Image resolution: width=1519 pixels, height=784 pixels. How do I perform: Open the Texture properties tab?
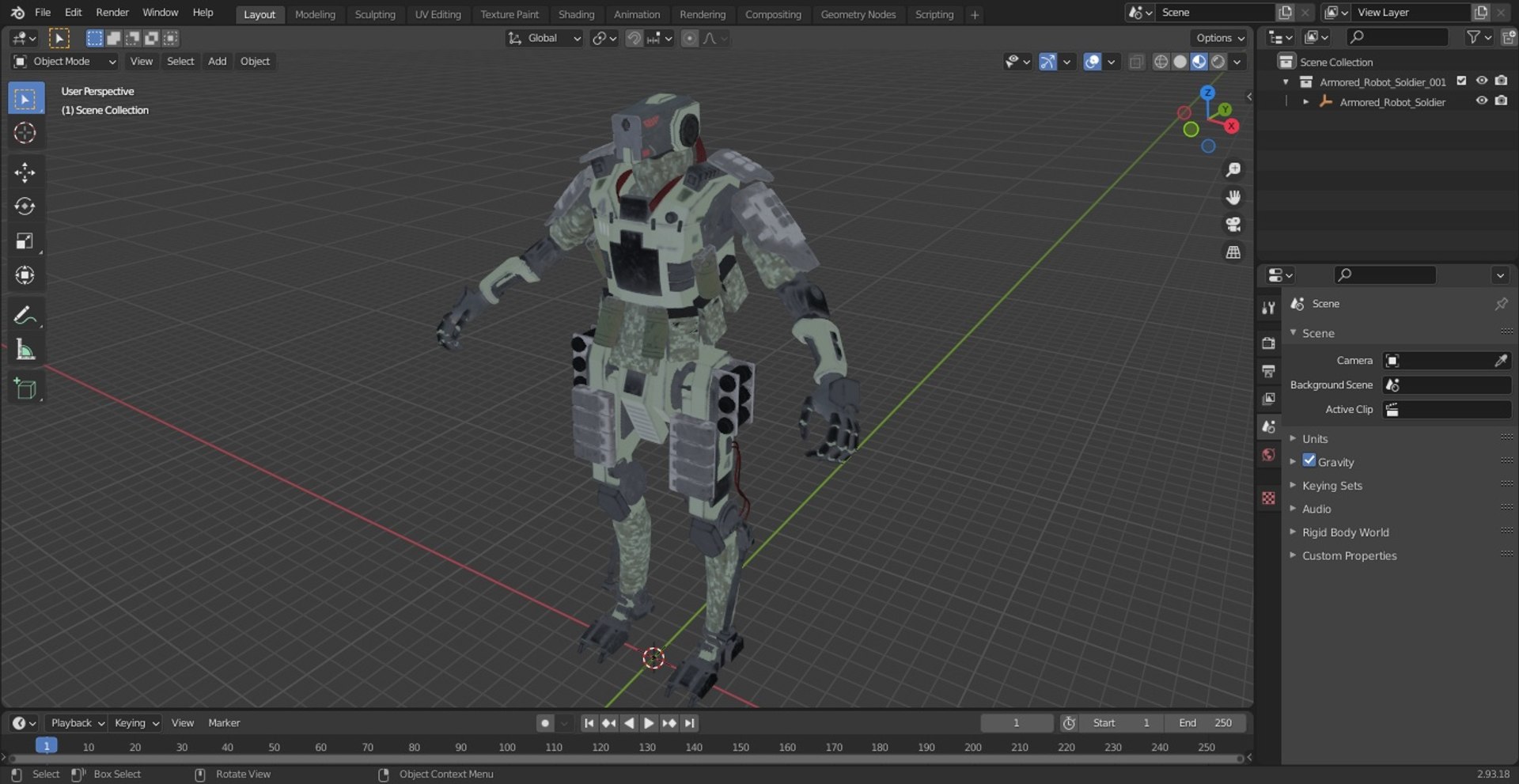pos(1268,498)
